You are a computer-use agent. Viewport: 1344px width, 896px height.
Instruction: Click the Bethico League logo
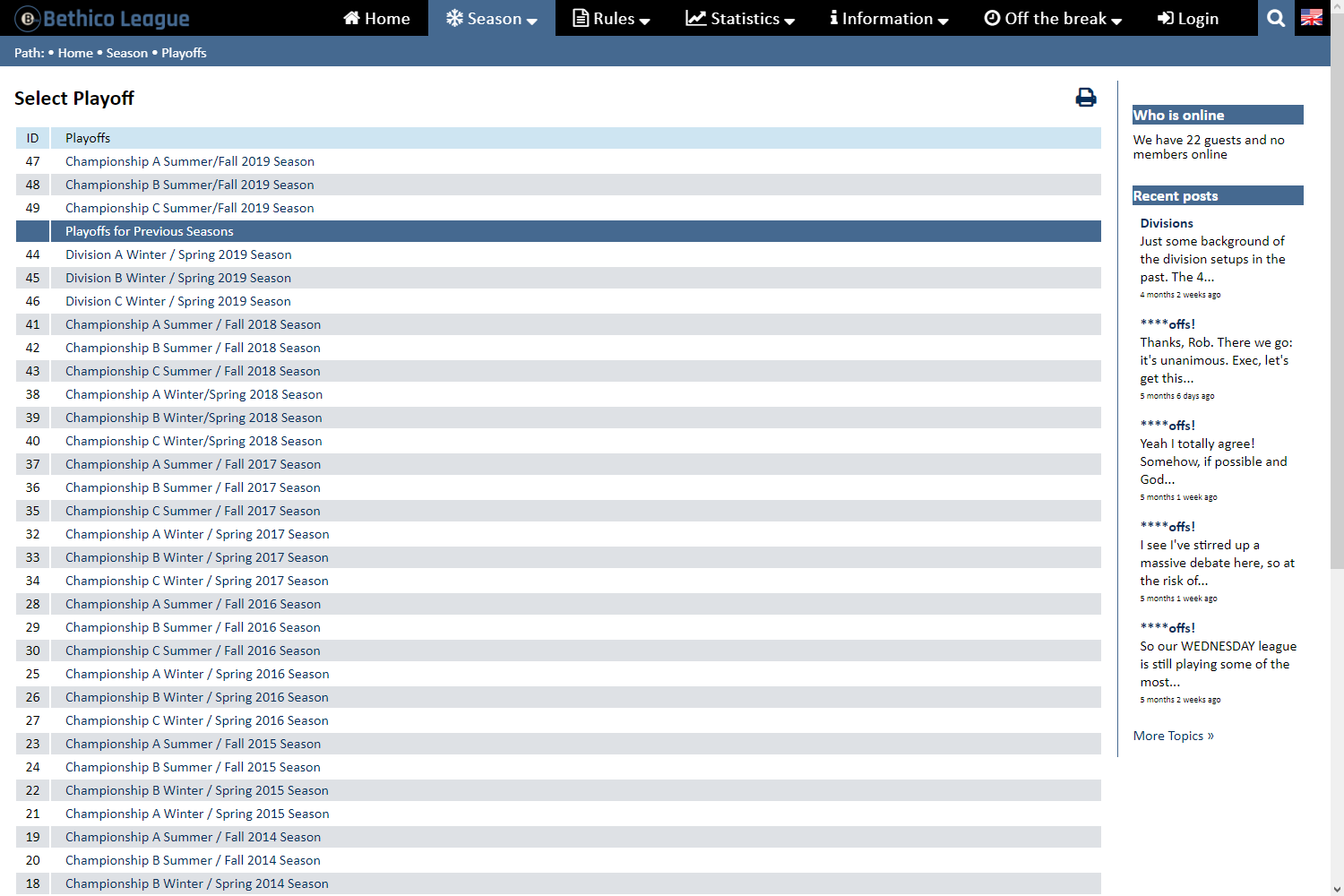[102, 18]
